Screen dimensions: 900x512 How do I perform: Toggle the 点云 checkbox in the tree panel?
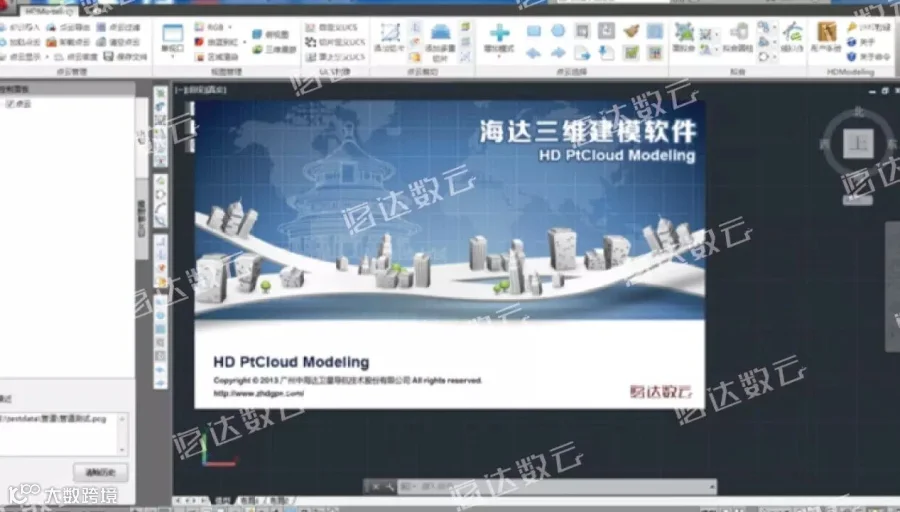[x=10, y=104]
